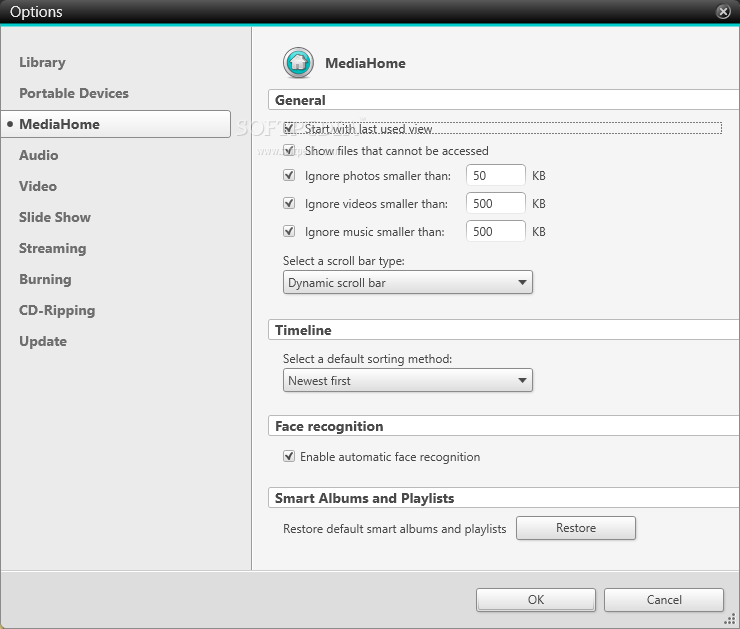The image size is (740, 629).
Task: Click the Cancel button
Action: coord(664,599)
